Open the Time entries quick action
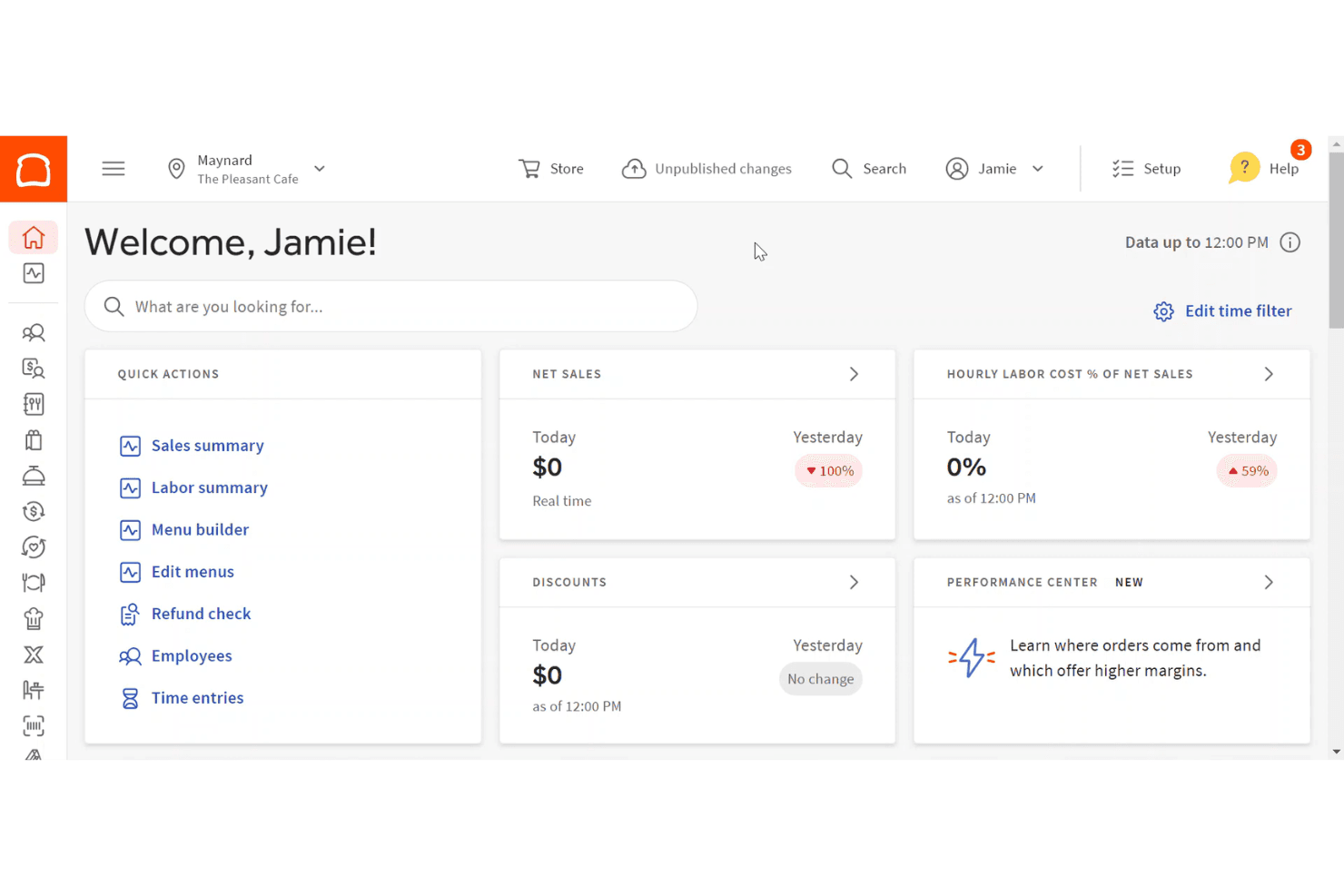Viewport: 1344px width, 896px height. click(x=182, y=698)
